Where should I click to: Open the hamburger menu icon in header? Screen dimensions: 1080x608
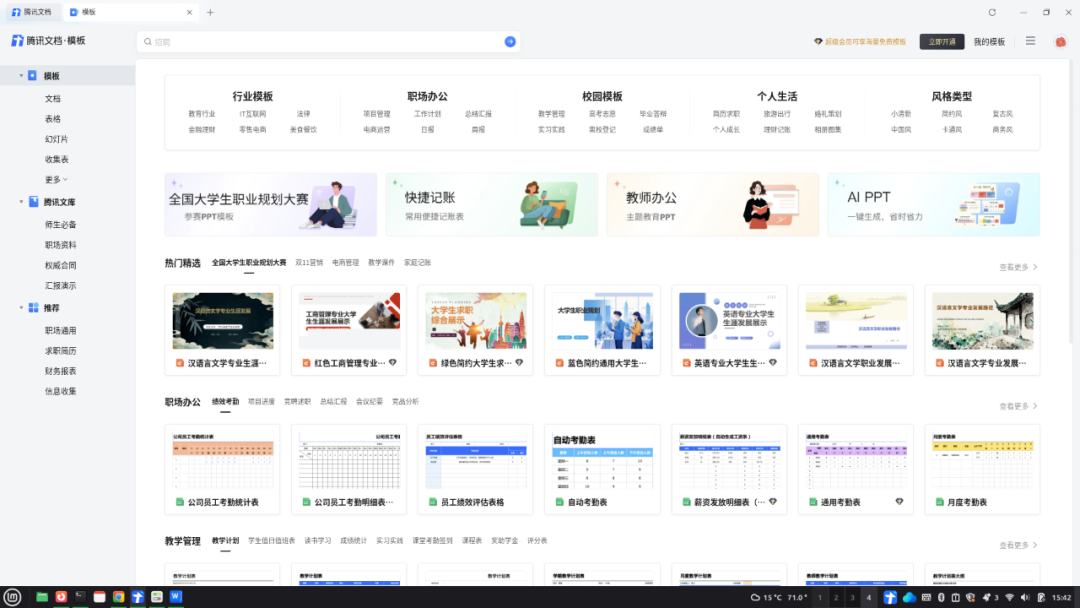pos(1030,41)
